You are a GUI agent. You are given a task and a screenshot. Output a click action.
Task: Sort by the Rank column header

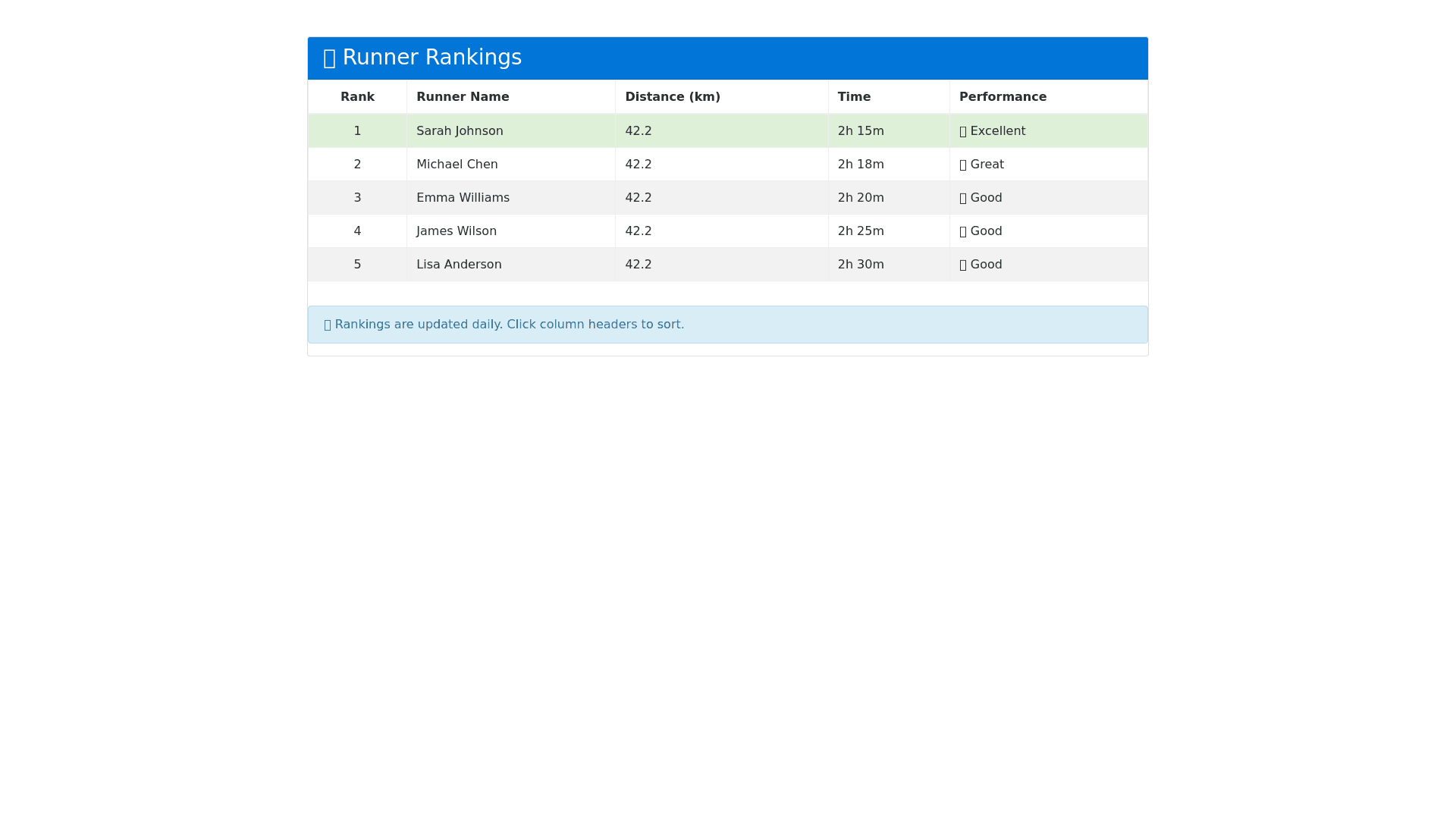pos(357,97)
